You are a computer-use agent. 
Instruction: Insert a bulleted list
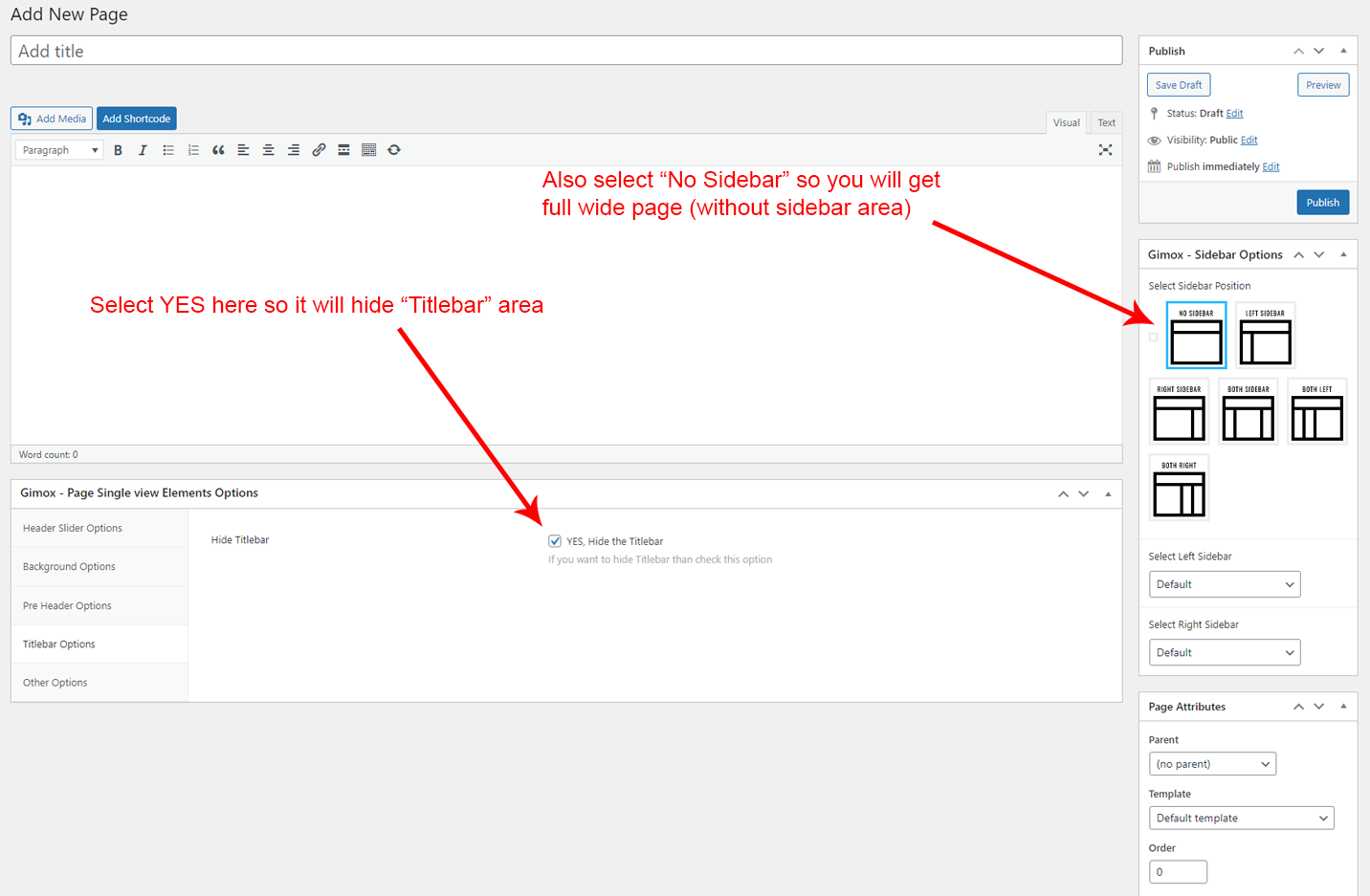(x=168, y=150)
